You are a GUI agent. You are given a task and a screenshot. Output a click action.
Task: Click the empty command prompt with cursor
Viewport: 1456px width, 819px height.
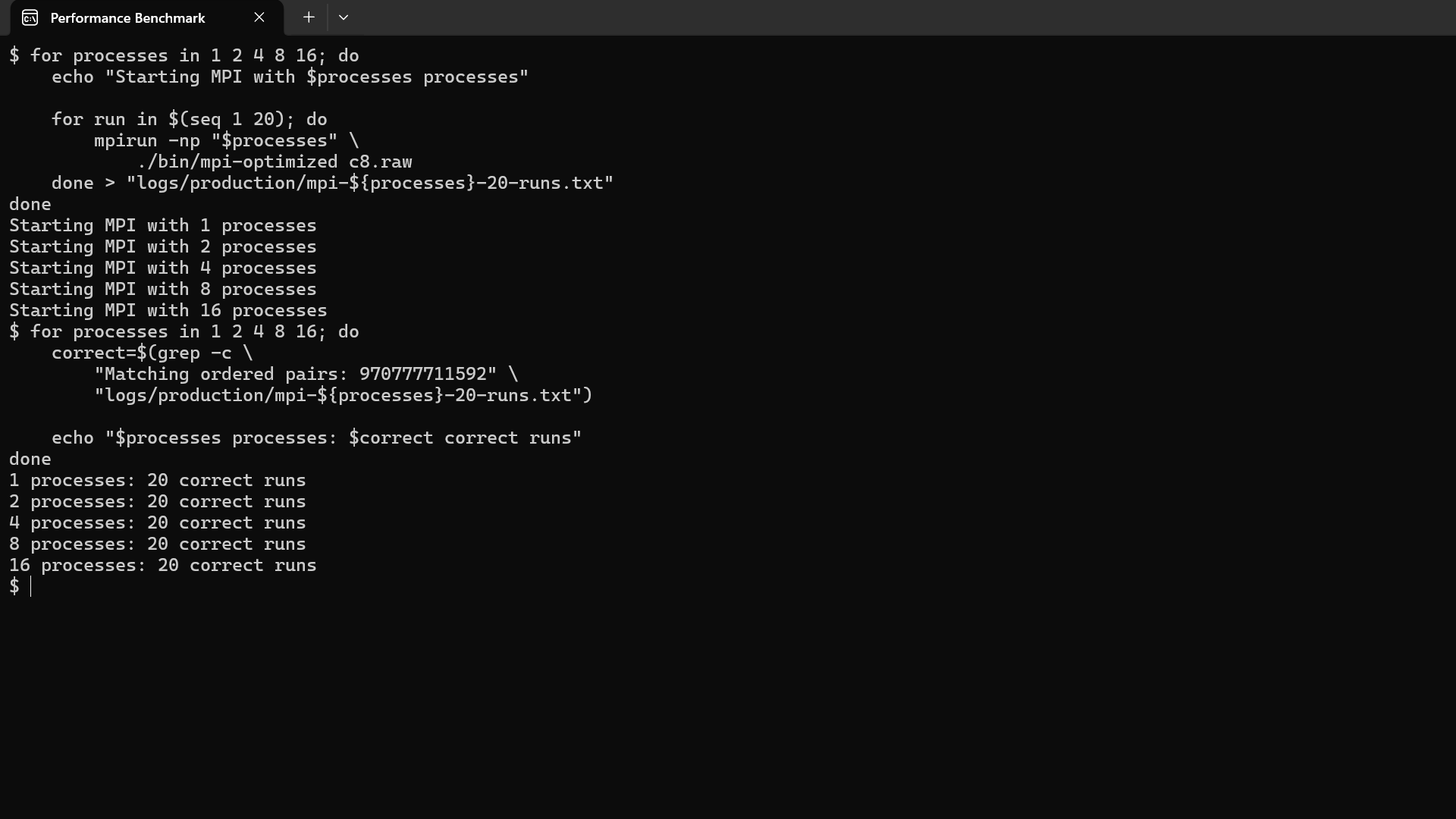tap(20, 586)
